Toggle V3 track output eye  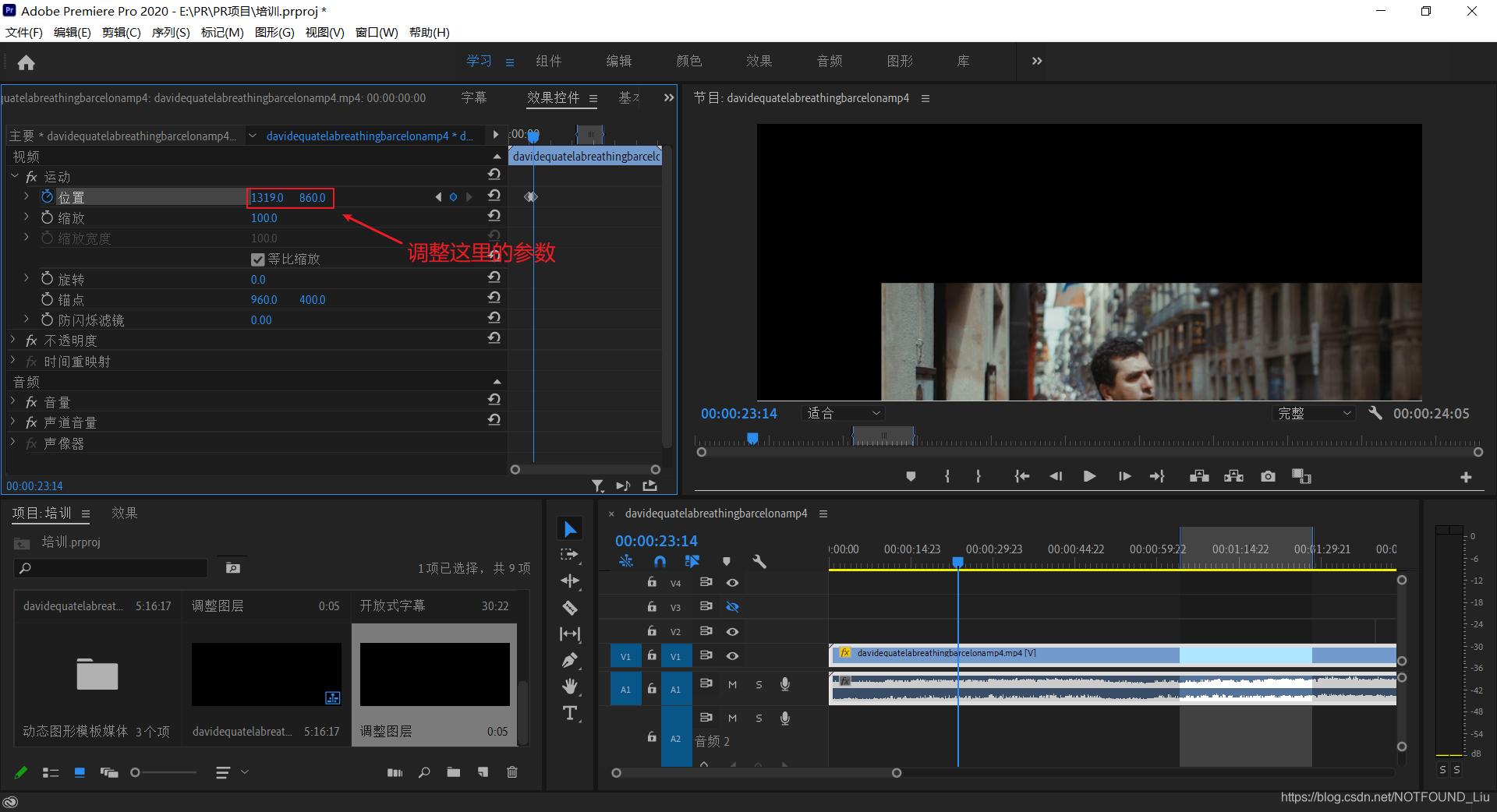tap(732, 606)
